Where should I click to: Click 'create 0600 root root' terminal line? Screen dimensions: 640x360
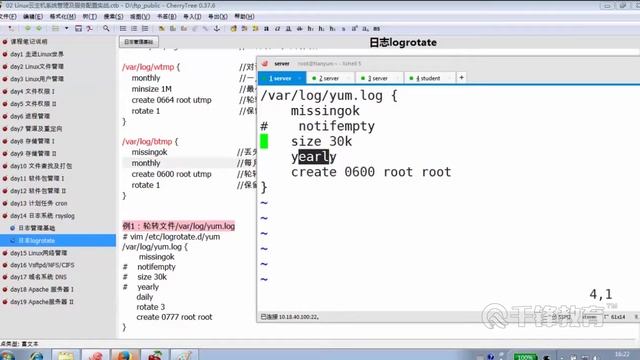pos(371,172)
